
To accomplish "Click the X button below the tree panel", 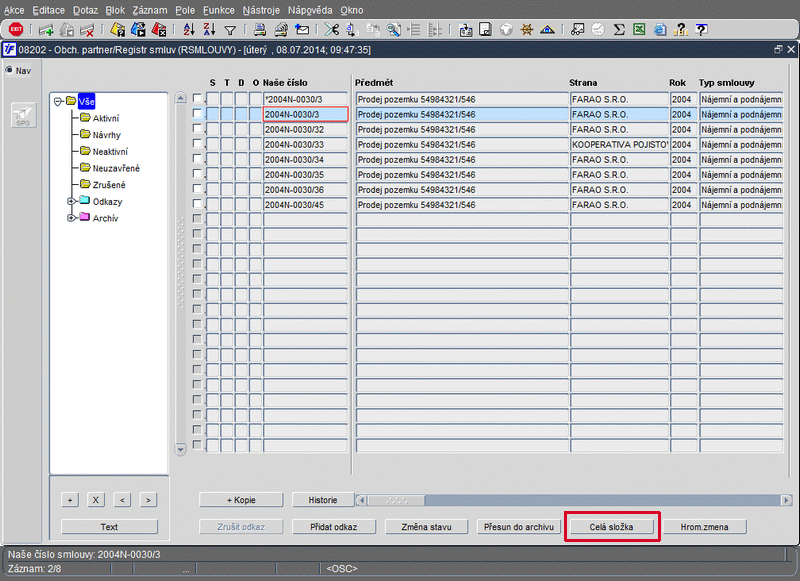I will tap(95, 500).
